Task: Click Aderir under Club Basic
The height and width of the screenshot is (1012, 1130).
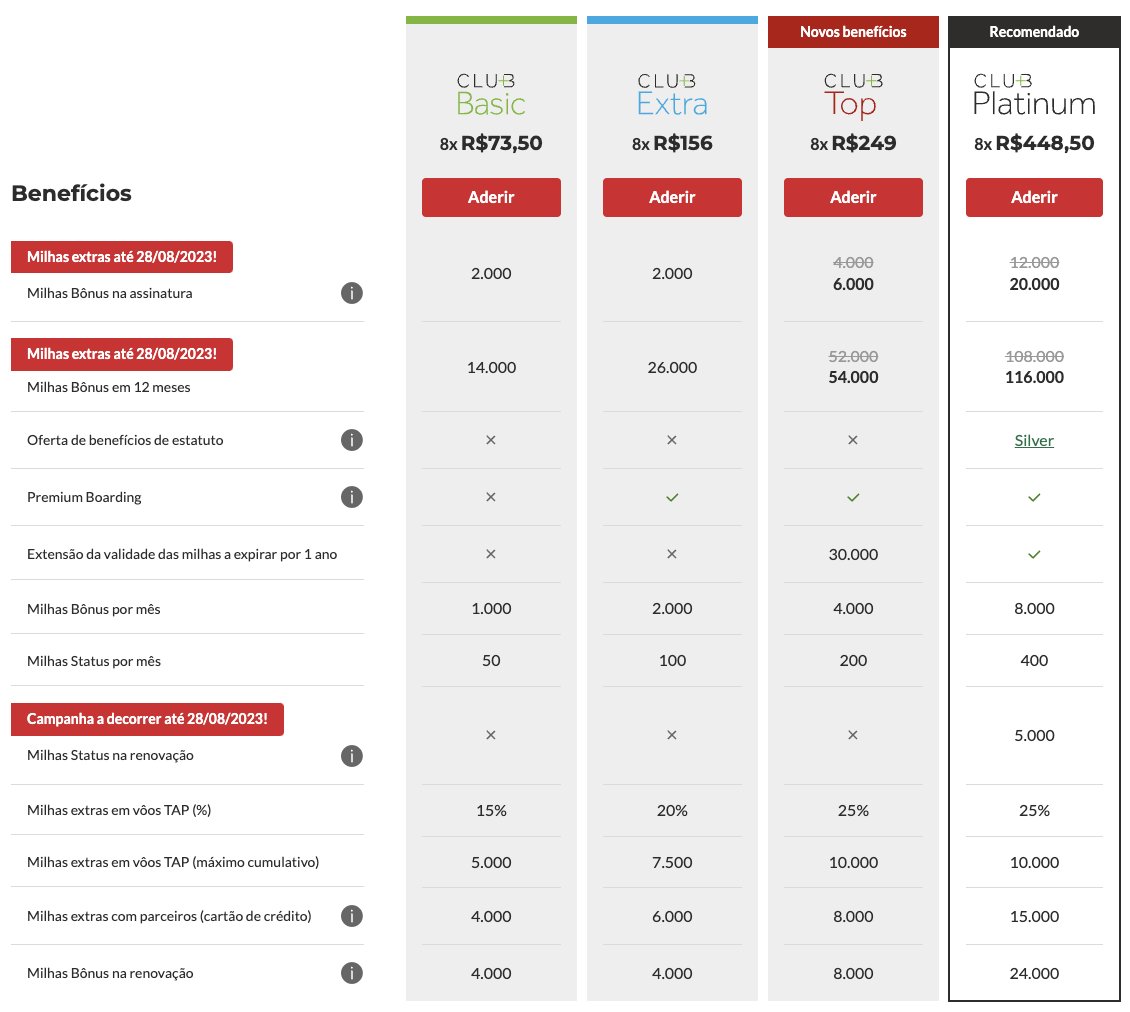Action: (x=491, y=197)
